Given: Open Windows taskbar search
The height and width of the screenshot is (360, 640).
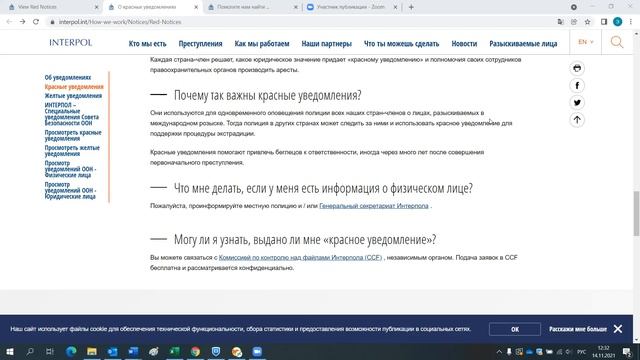Looking at the screenshot, I should 30,351.
